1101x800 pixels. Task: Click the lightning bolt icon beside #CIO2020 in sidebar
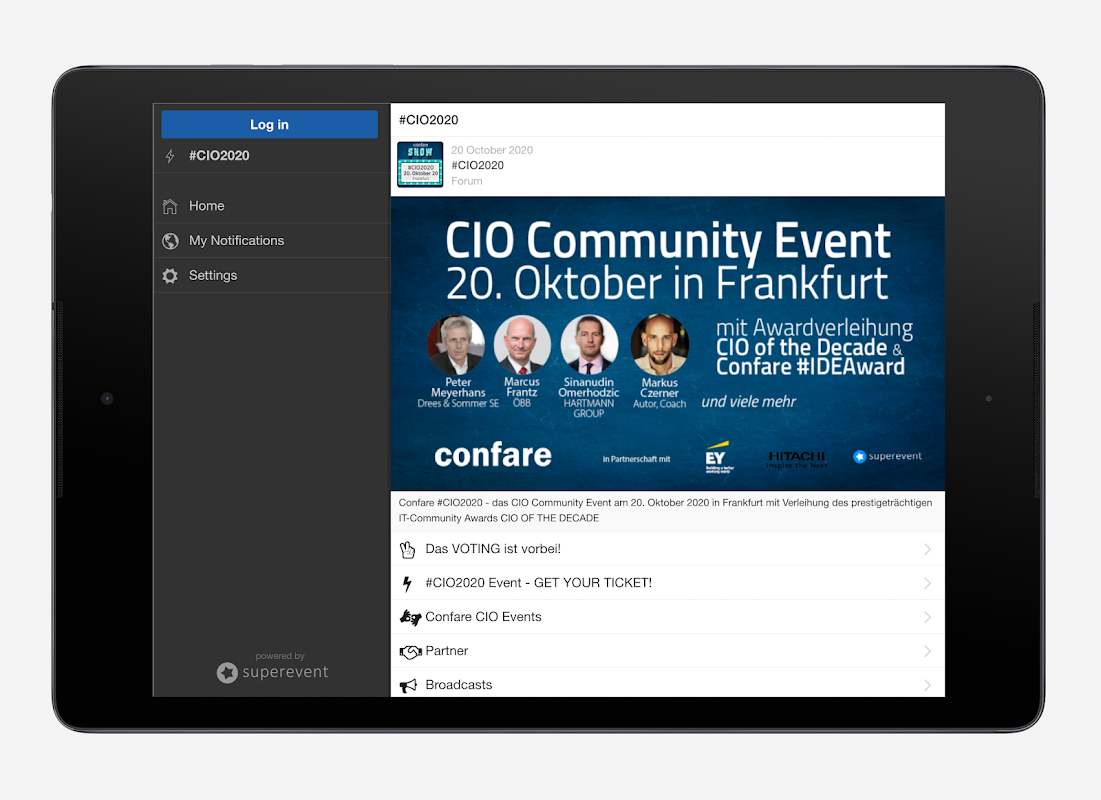click(x=170, y=156)
